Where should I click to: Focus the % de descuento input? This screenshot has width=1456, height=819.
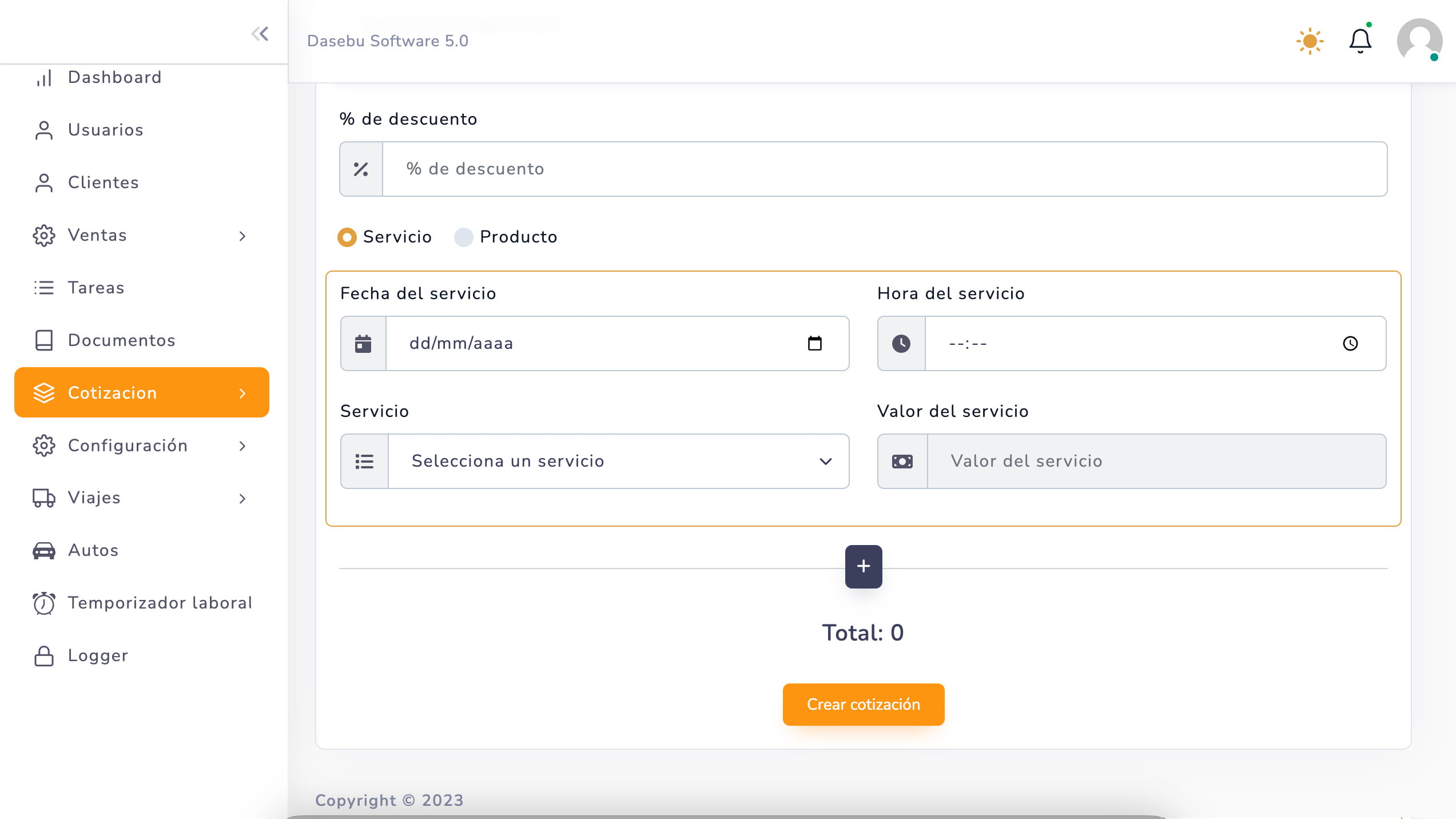[885, 169]
